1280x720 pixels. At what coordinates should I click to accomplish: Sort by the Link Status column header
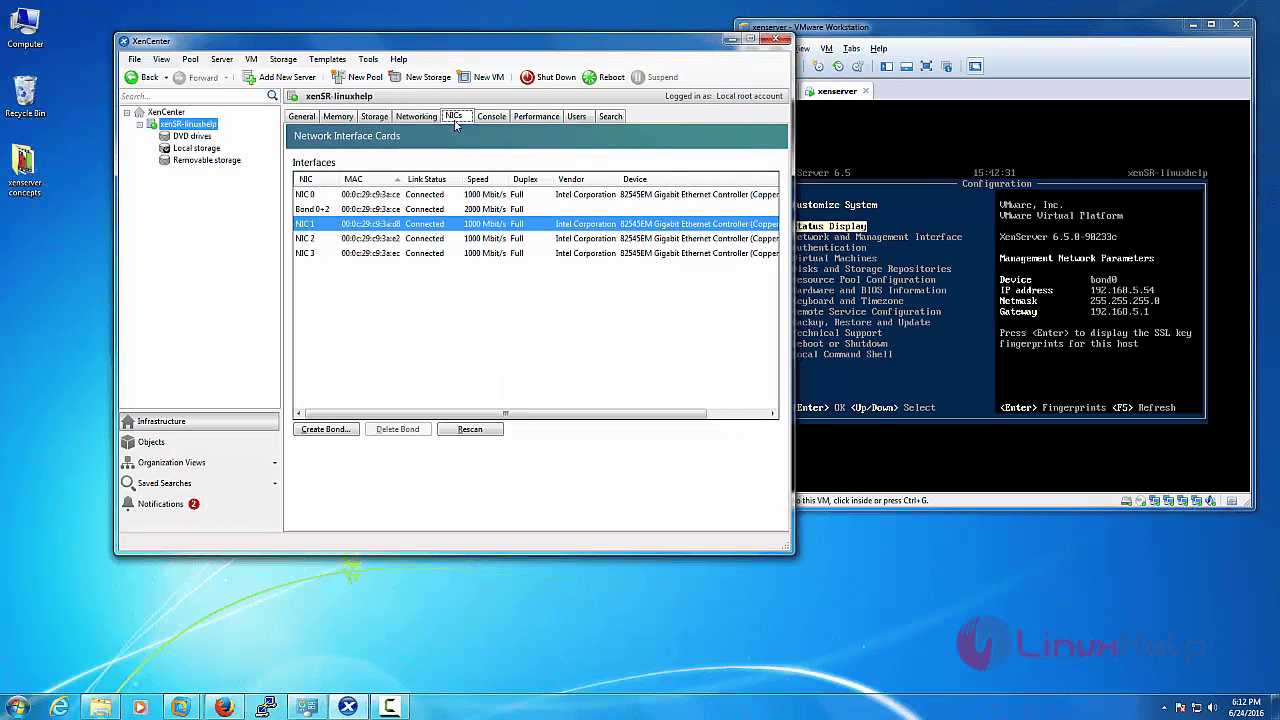[433, 179]
